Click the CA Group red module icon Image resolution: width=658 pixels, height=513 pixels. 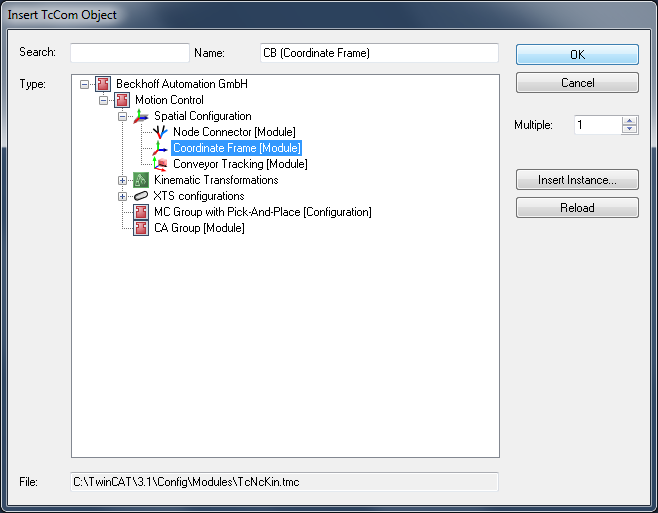point(141,228)
